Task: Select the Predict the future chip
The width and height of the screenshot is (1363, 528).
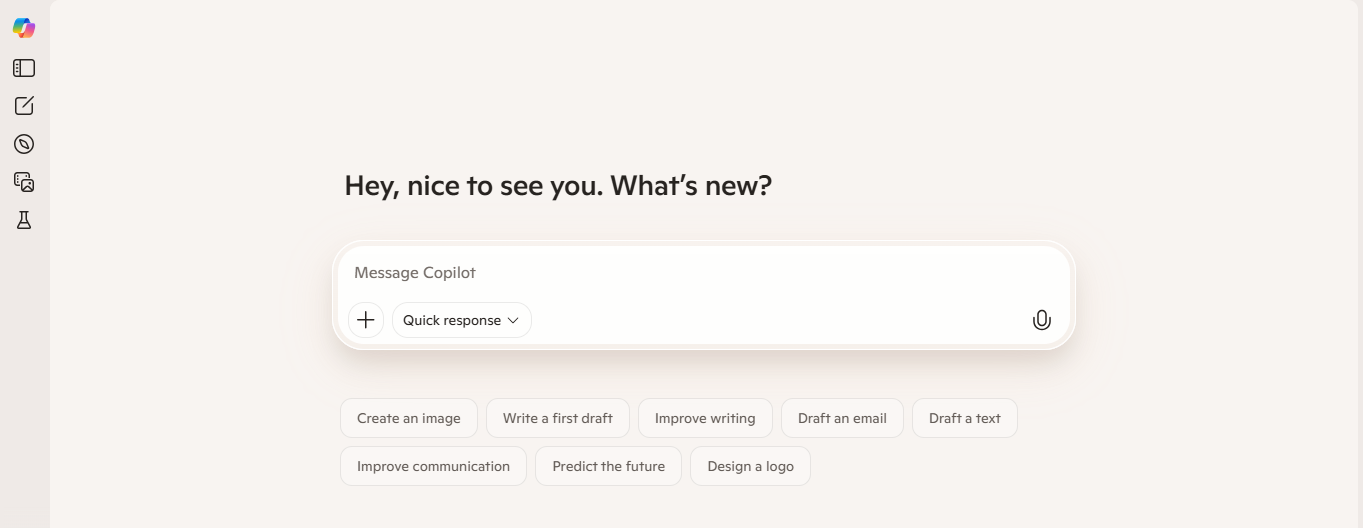Action: click(x=608, y=466)
